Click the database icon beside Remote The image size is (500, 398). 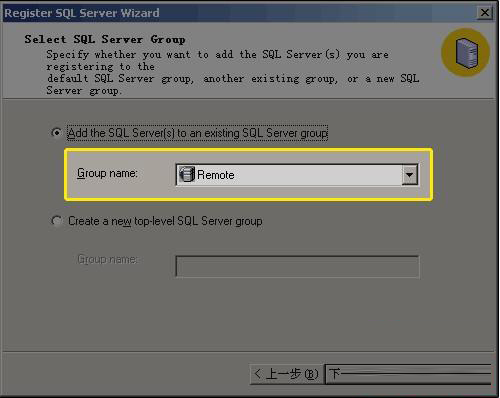(187, 174)
